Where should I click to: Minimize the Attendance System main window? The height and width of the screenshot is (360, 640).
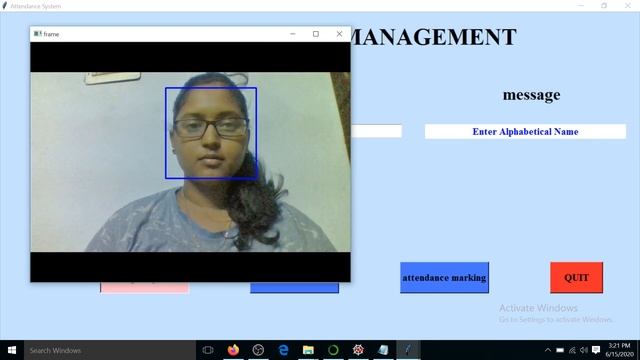580,6
